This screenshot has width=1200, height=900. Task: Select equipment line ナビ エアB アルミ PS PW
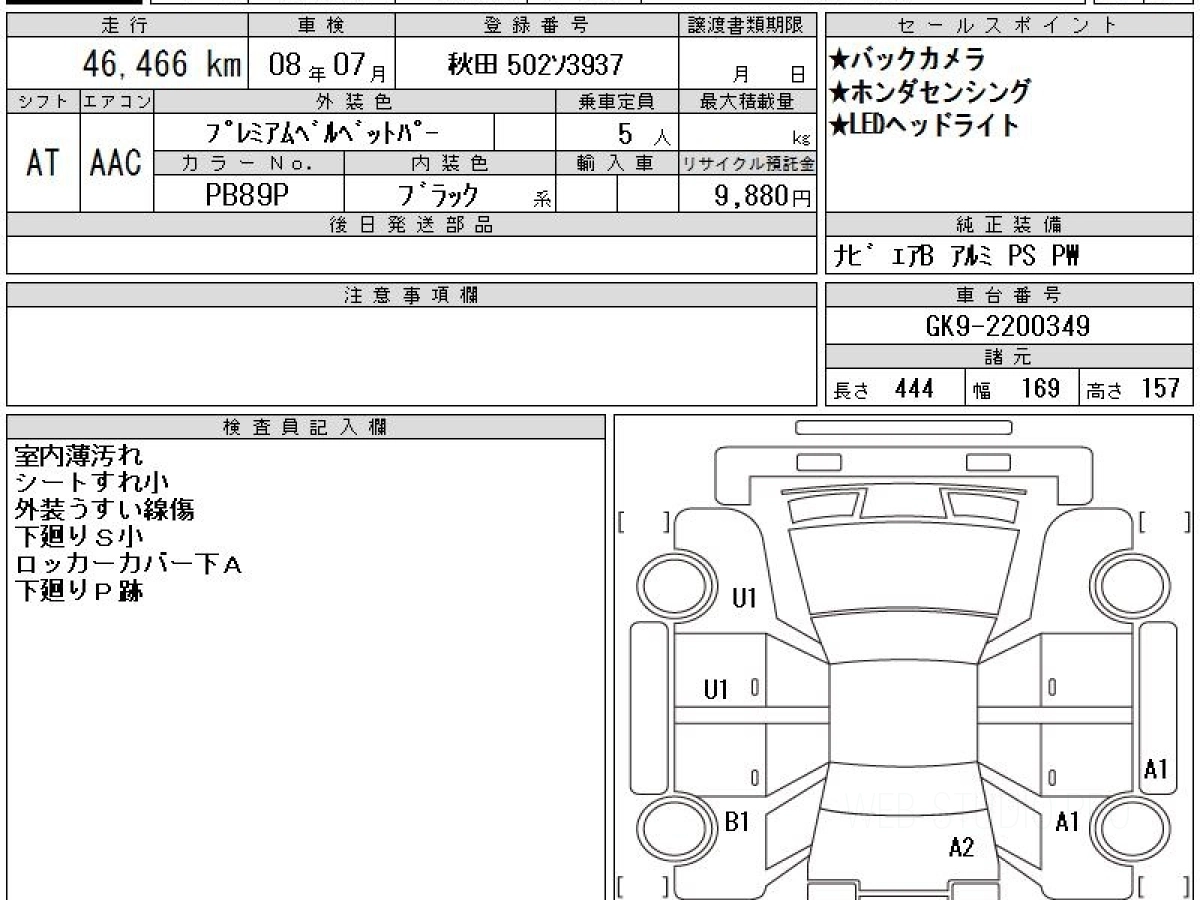[x=956, y=257]
